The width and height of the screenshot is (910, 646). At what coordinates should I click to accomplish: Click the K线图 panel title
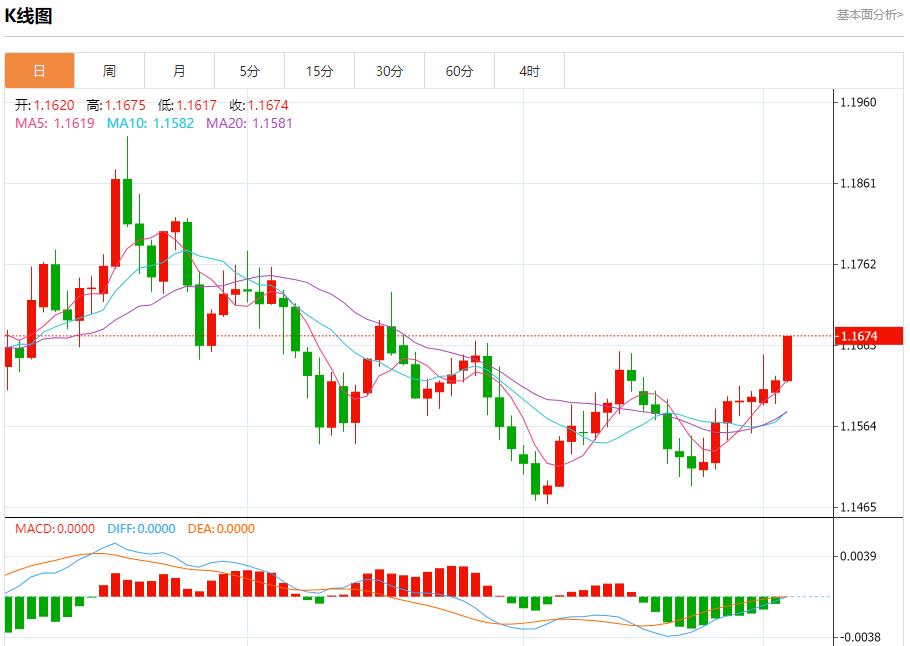click(x=29, y=16)
